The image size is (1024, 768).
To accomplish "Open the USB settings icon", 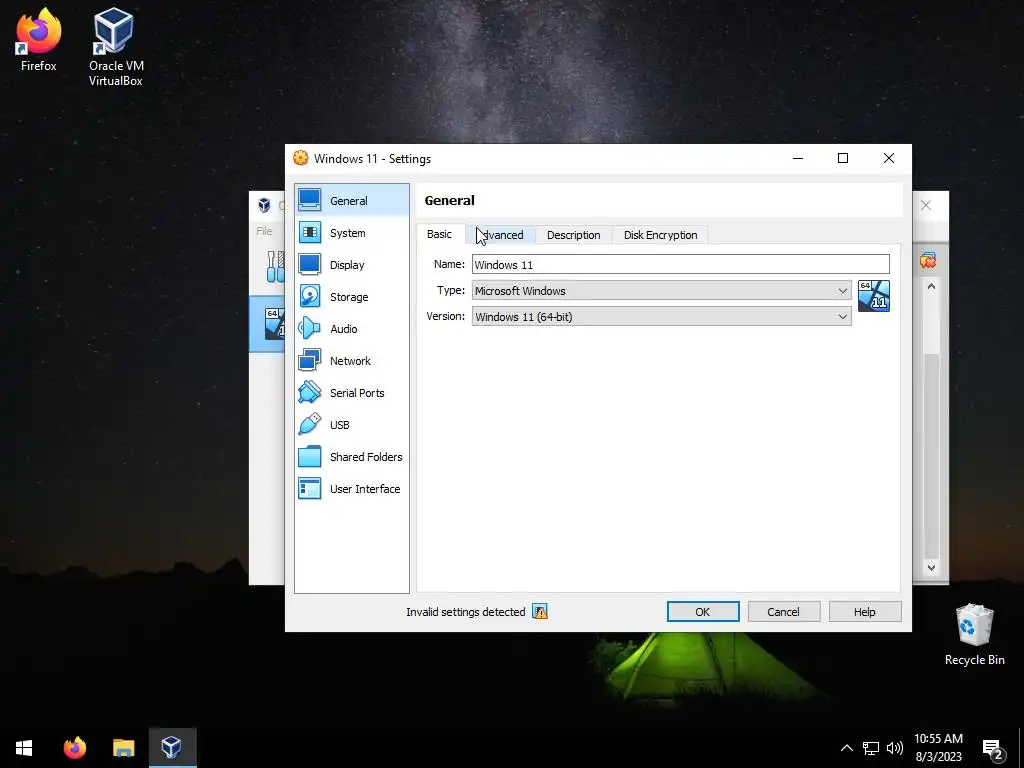I will (310, 424).
